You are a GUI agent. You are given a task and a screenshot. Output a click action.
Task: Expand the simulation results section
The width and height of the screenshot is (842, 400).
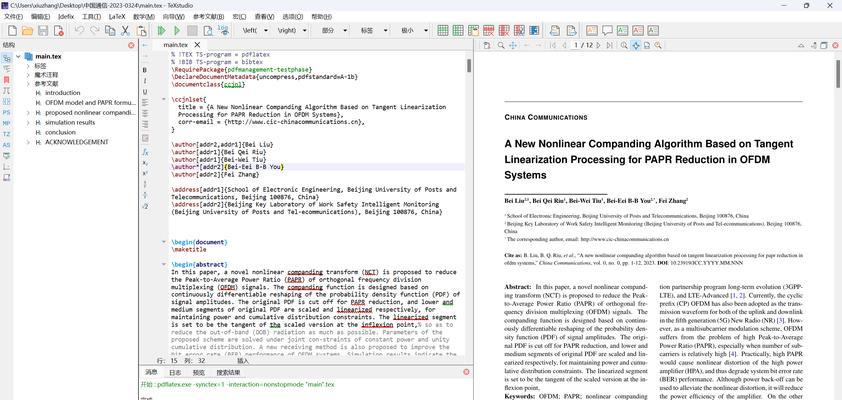[x=28, y=122]
